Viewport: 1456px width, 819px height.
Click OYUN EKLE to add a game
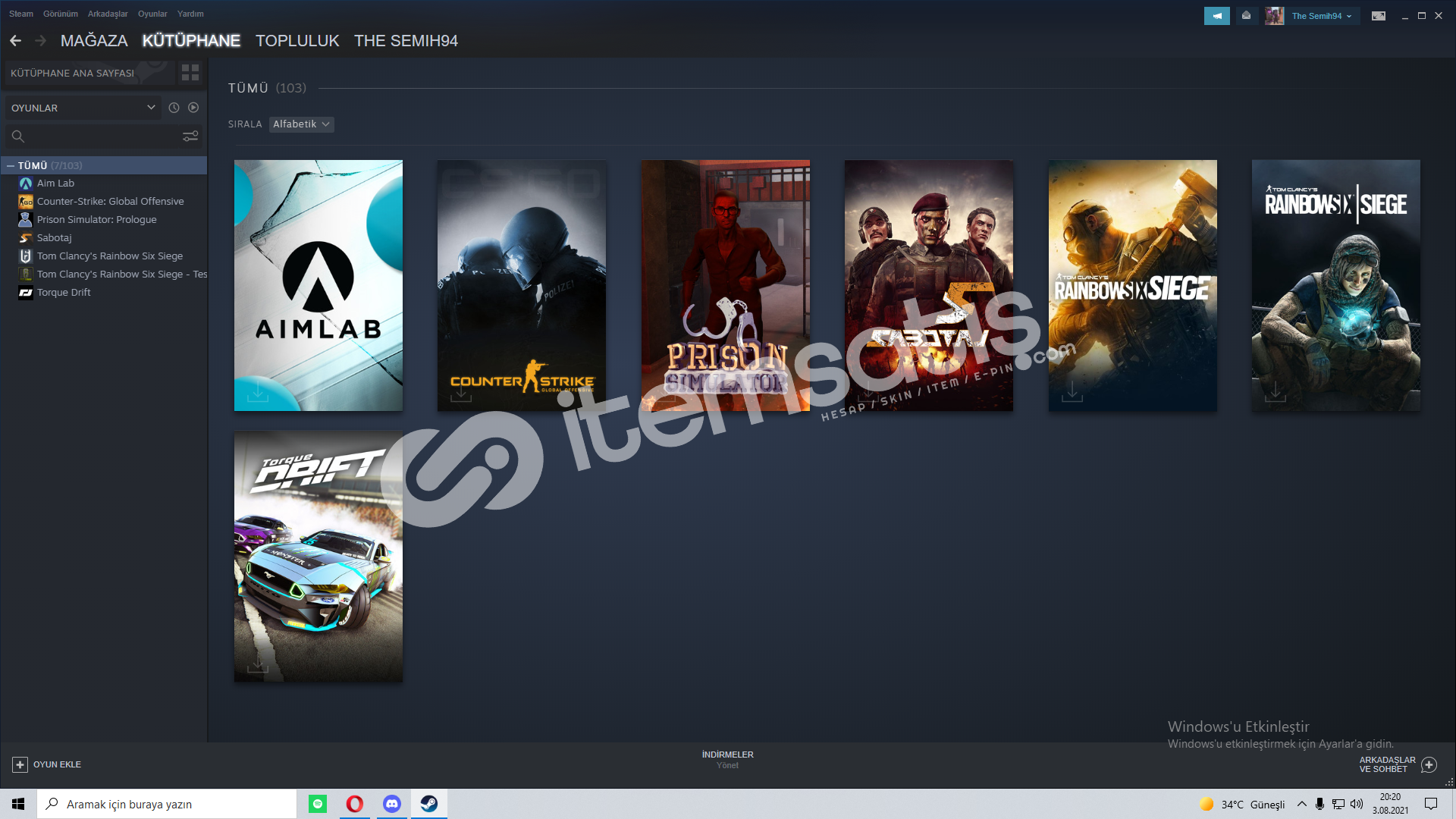47,764
